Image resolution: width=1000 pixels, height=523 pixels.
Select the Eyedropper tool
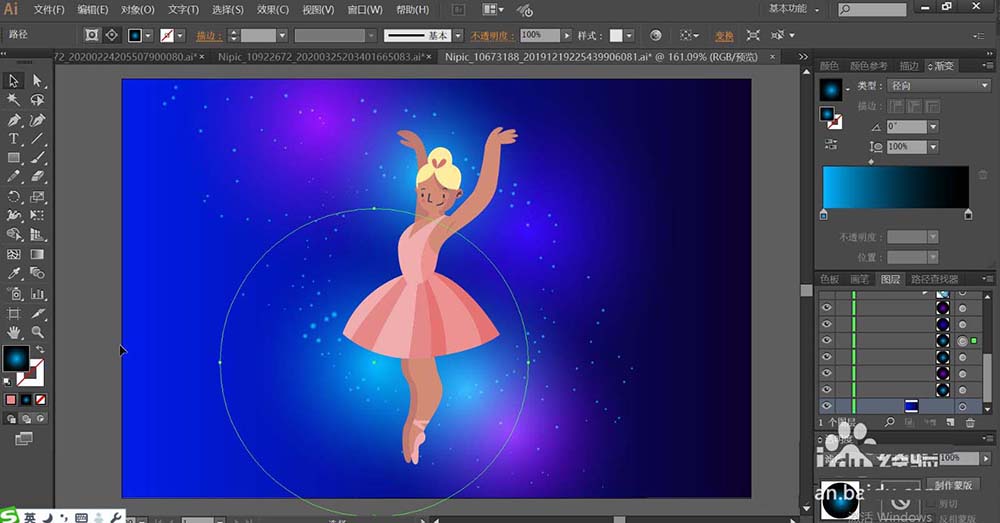[x=14, y=273]
